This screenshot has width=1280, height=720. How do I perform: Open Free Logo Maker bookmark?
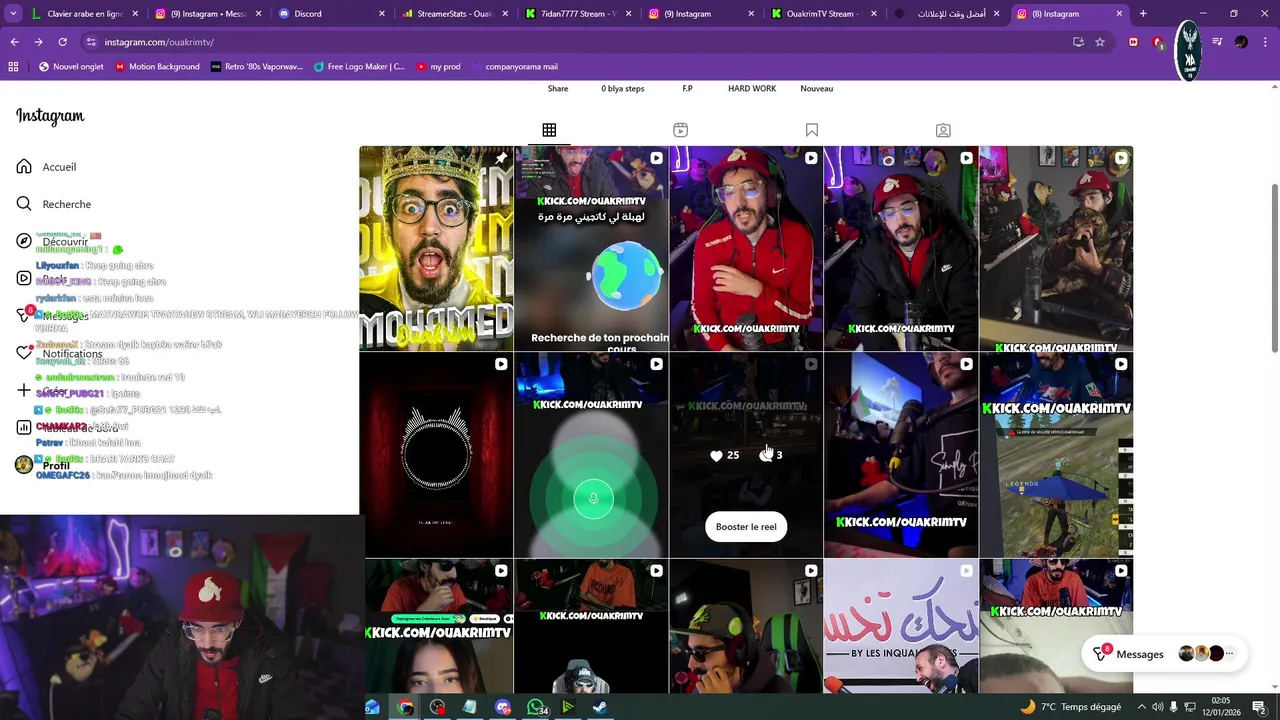[x=359, y=67]
